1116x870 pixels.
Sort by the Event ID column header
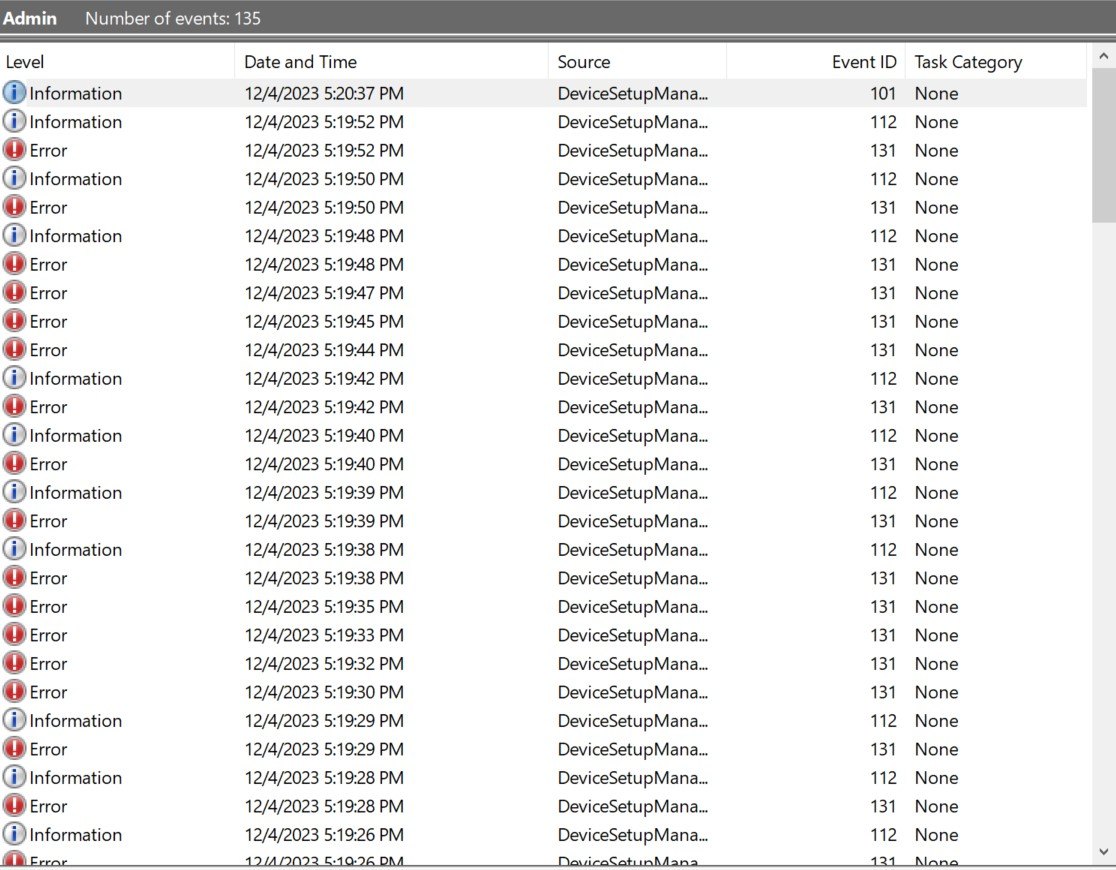816,62
